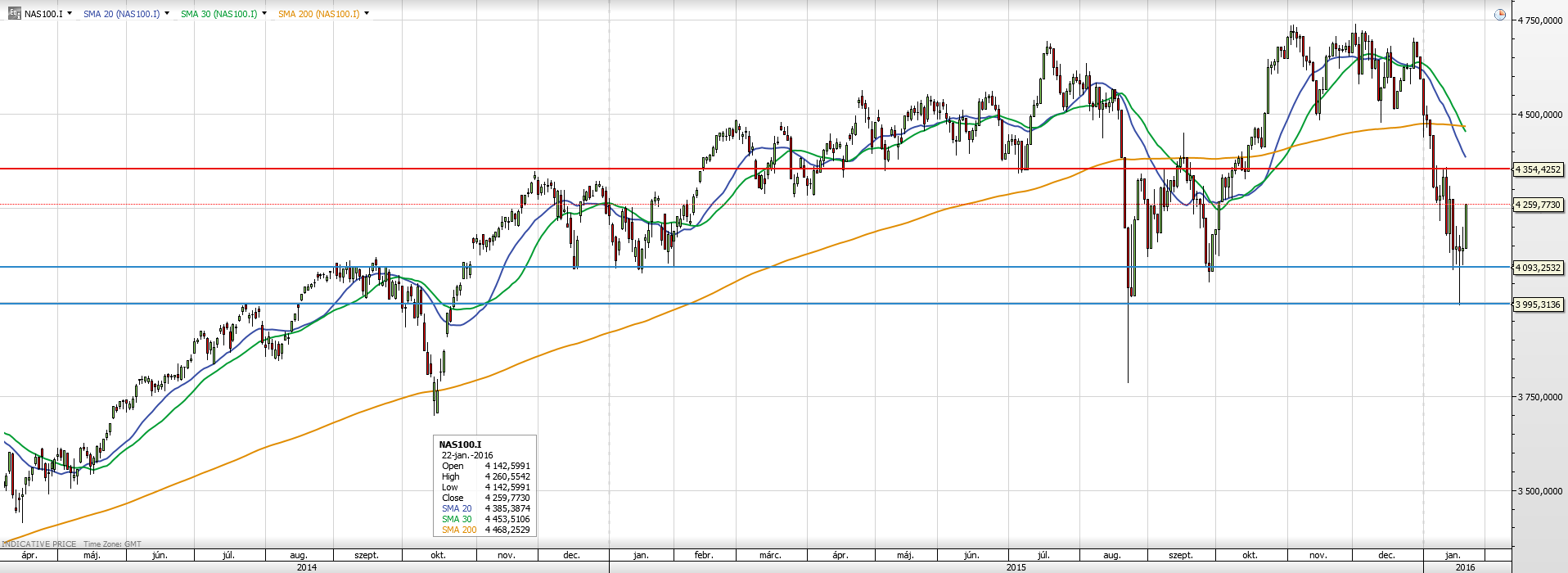Click the 3 750,0000 price axis label
The image size is (1568, 573).
coord(1540,397)
